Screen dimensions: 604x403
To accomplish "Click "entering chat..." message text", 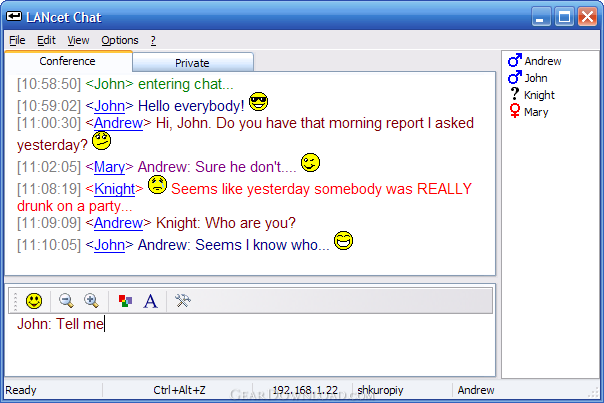I will [186, 84].
